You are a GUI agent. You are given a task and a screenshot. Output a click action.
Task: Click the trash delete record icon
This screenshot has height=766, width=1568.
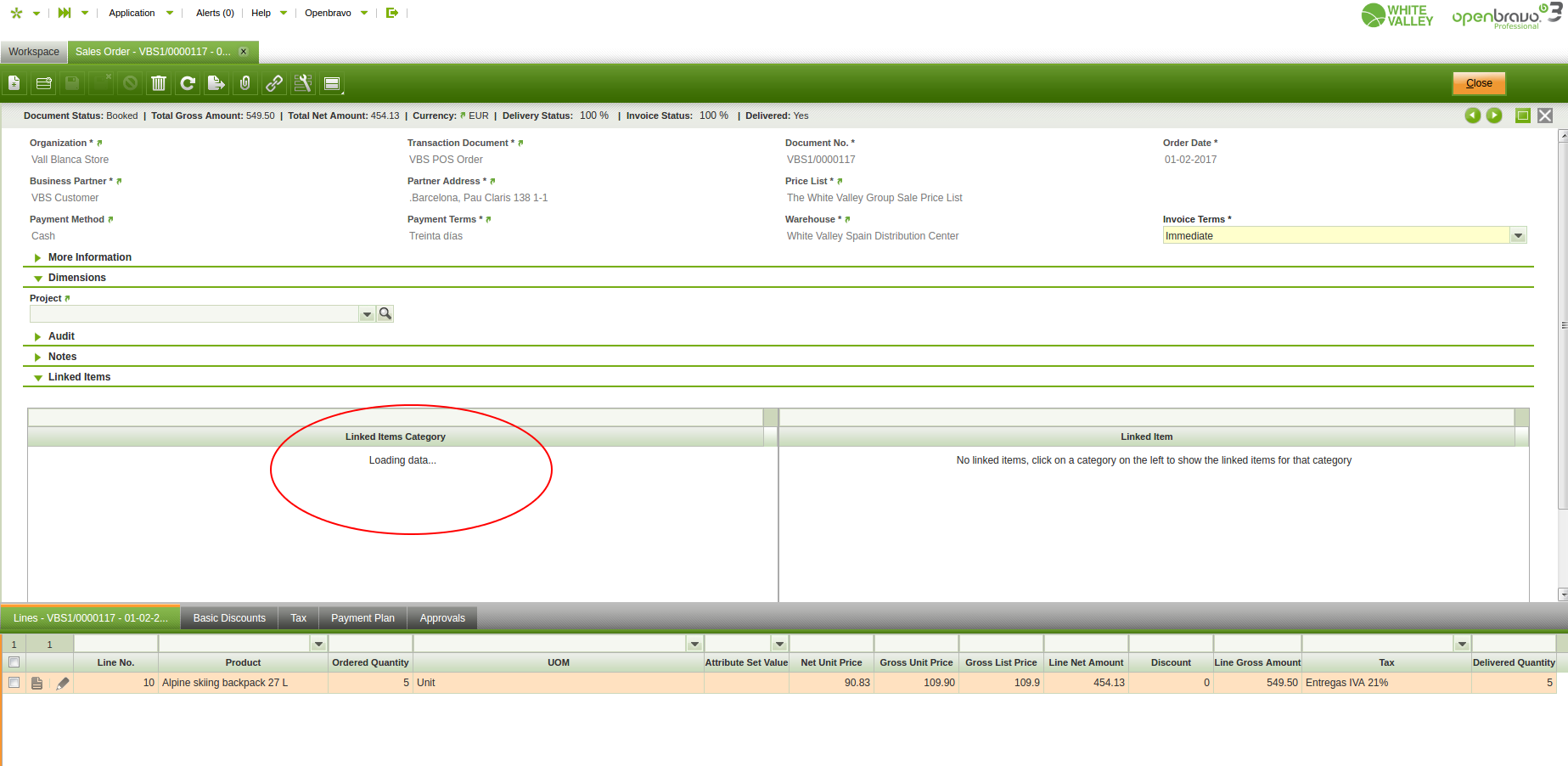pos(159,83)
